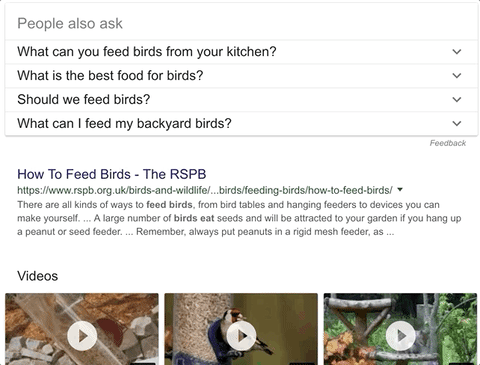Screen dimensions: 480x365
Task: Select question text 'What is the best food for birds?'
Action: (x=110, y=76)
